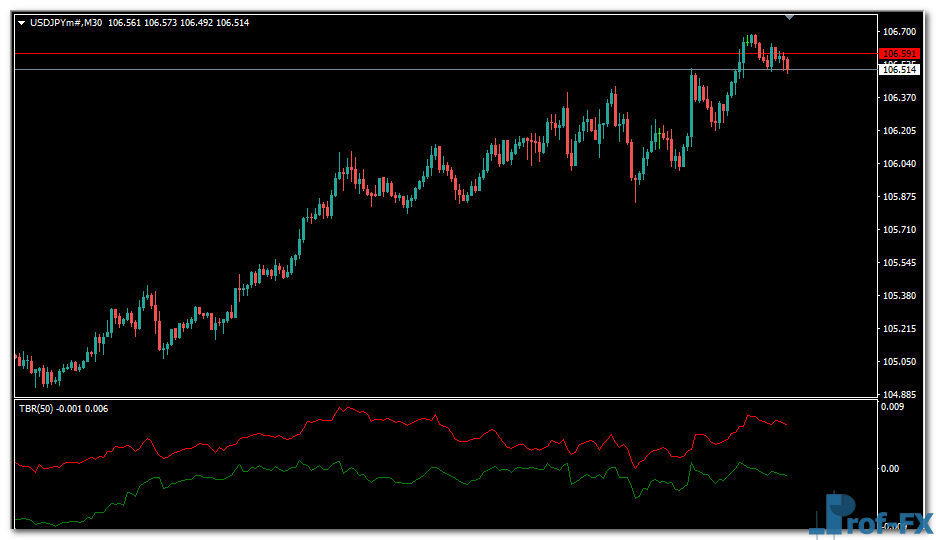Click the red 106.591 price label
This screenshot has width=936, height=540.
point(898,53)
